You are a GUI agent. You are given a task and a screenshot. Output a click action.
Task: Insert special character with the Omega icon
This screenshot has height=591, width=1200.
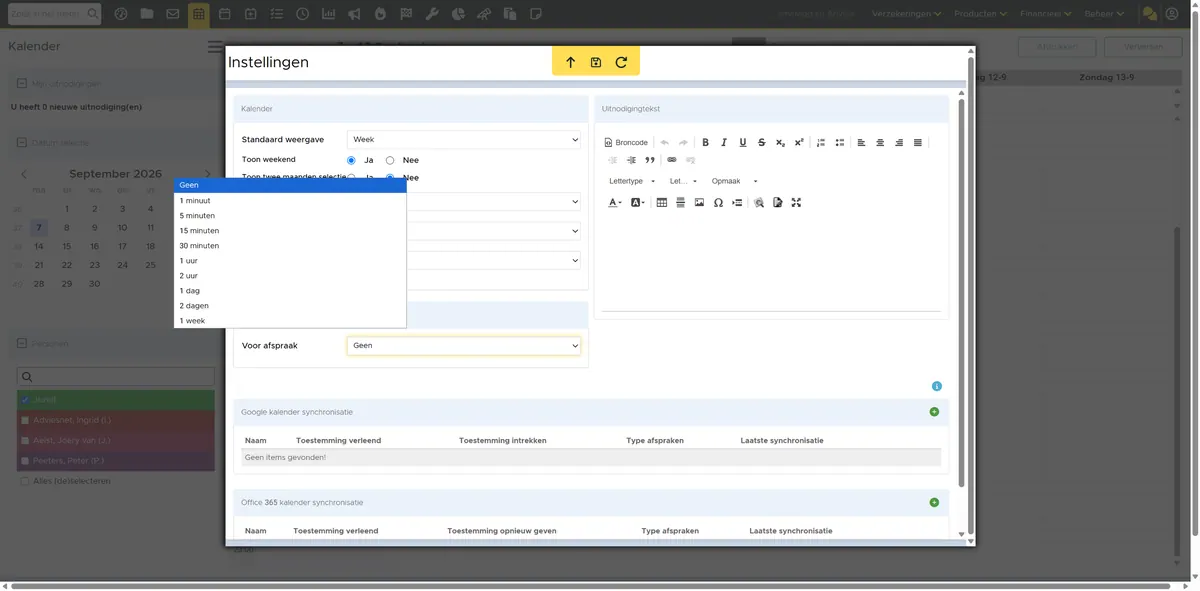tap(718, 203)
